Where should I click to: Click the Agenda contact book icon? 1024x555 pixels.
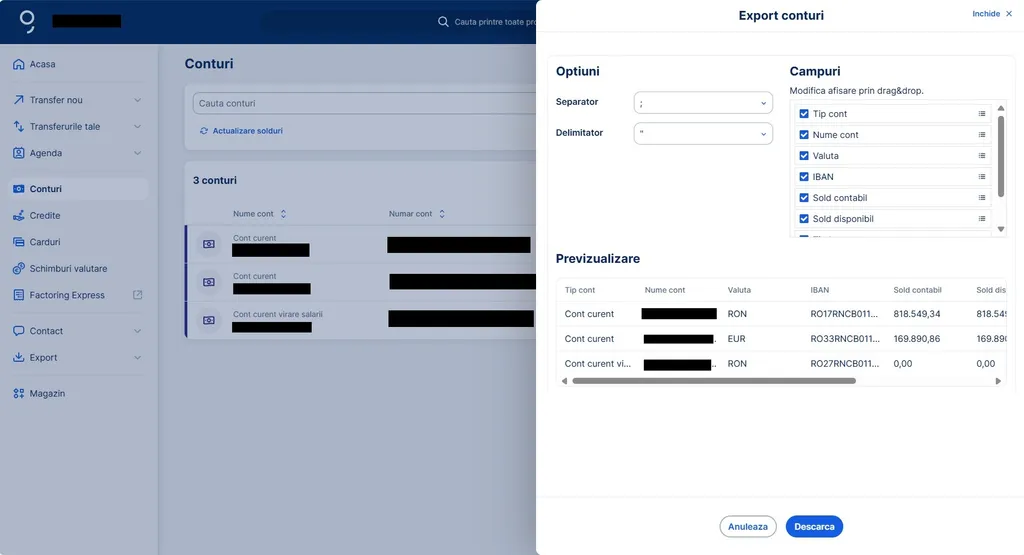tap(19, 153)
